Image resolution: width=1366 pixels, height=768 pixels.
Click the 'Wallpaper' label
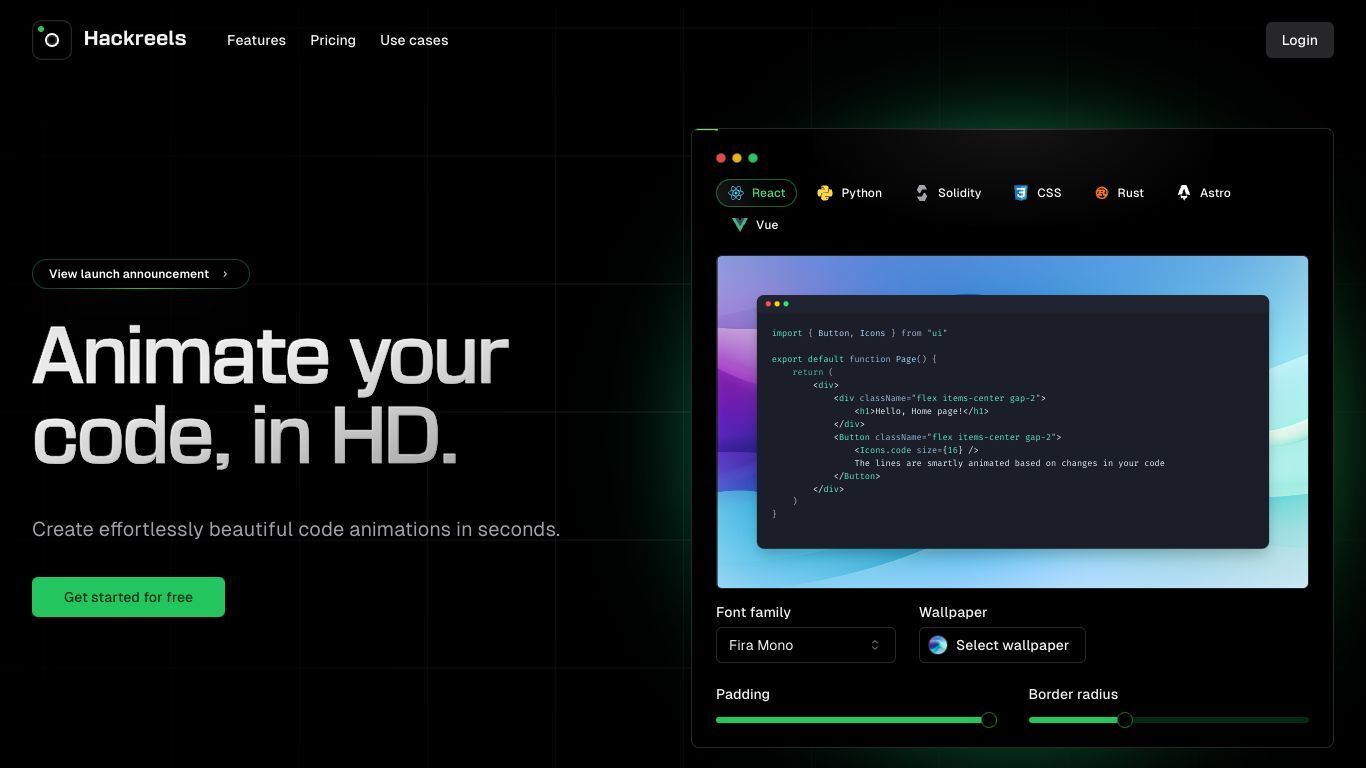coord(953,612)
